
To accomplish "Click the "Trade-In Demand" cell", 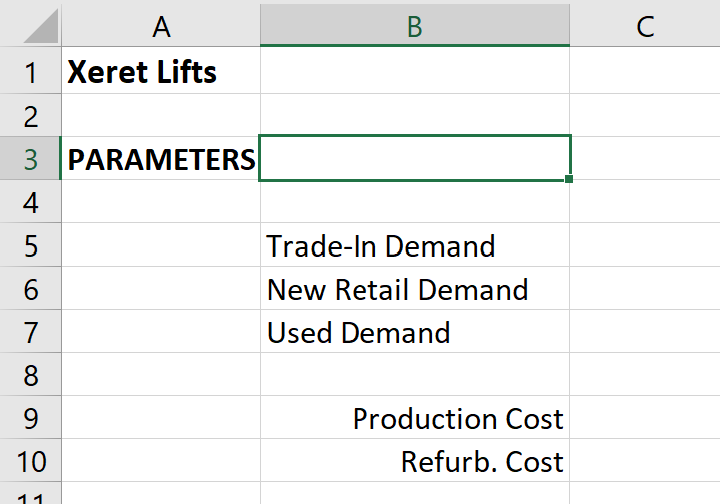I will [415, 245].
